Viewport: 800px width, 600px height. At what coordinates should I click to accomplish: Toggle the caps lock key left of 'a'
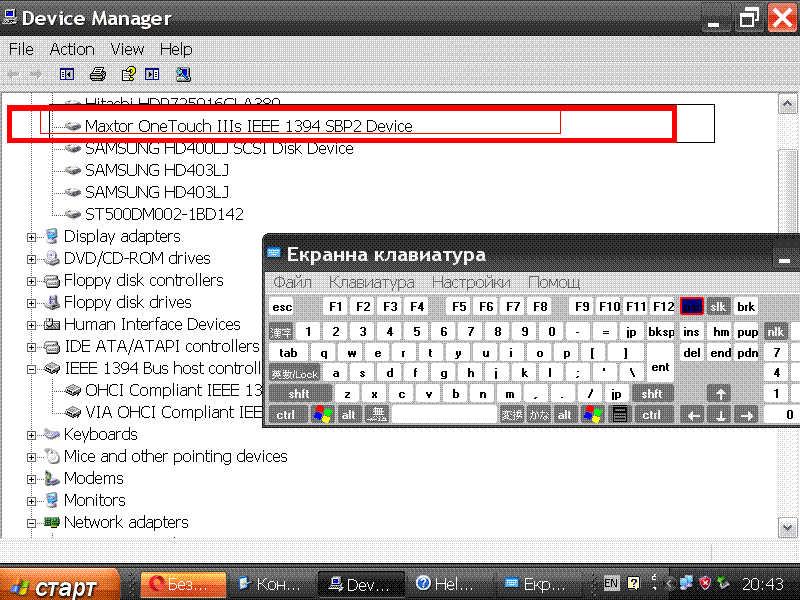pyautogui.click(x=294, y=373)
